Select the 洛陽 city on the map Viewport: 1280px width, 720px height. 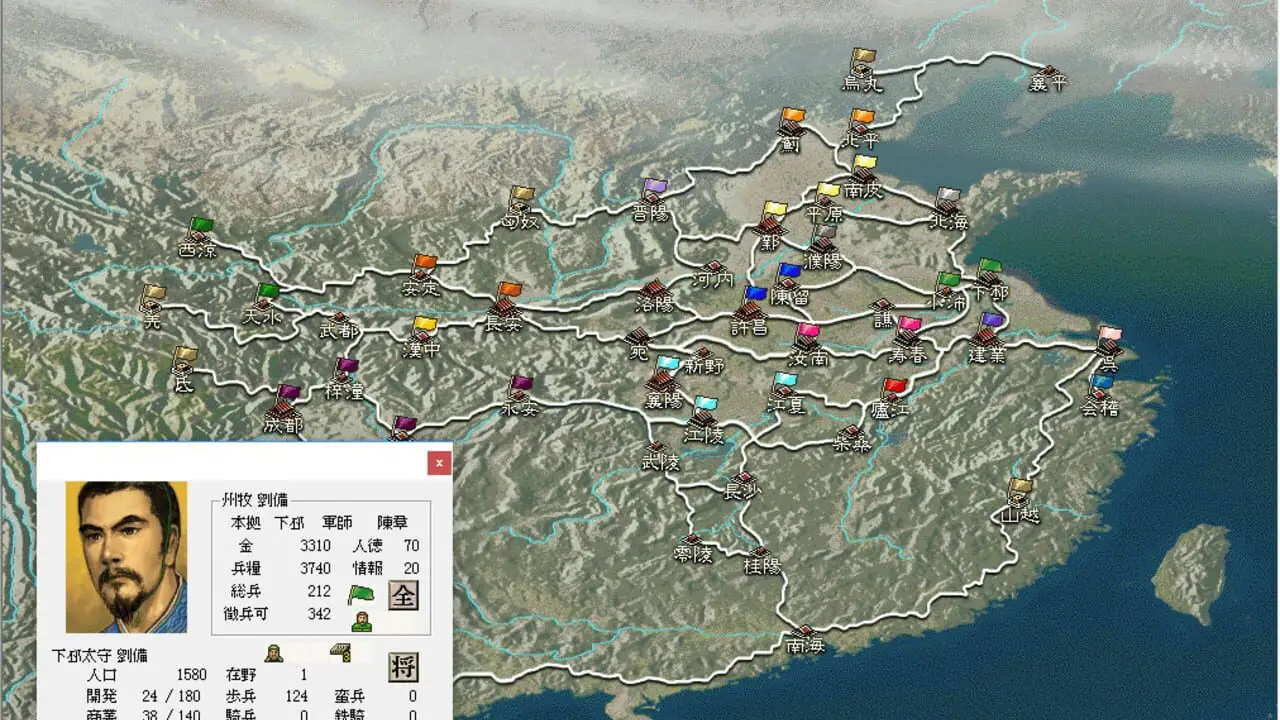click(x=655, y=294)
